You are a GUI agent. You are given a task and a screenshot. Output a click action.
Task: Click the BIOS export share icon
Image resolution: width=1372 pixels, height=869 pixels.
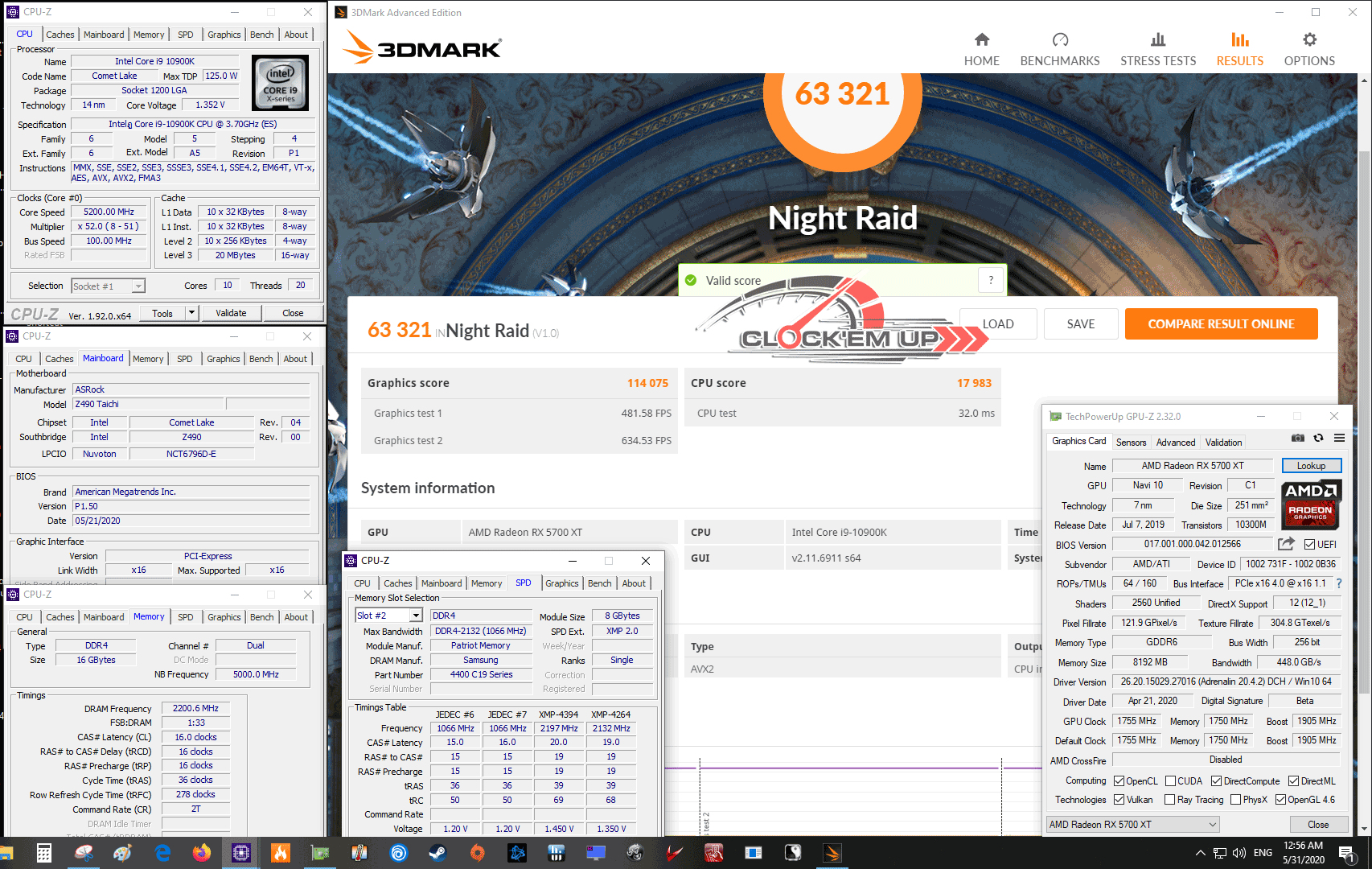click(1286, 544)
